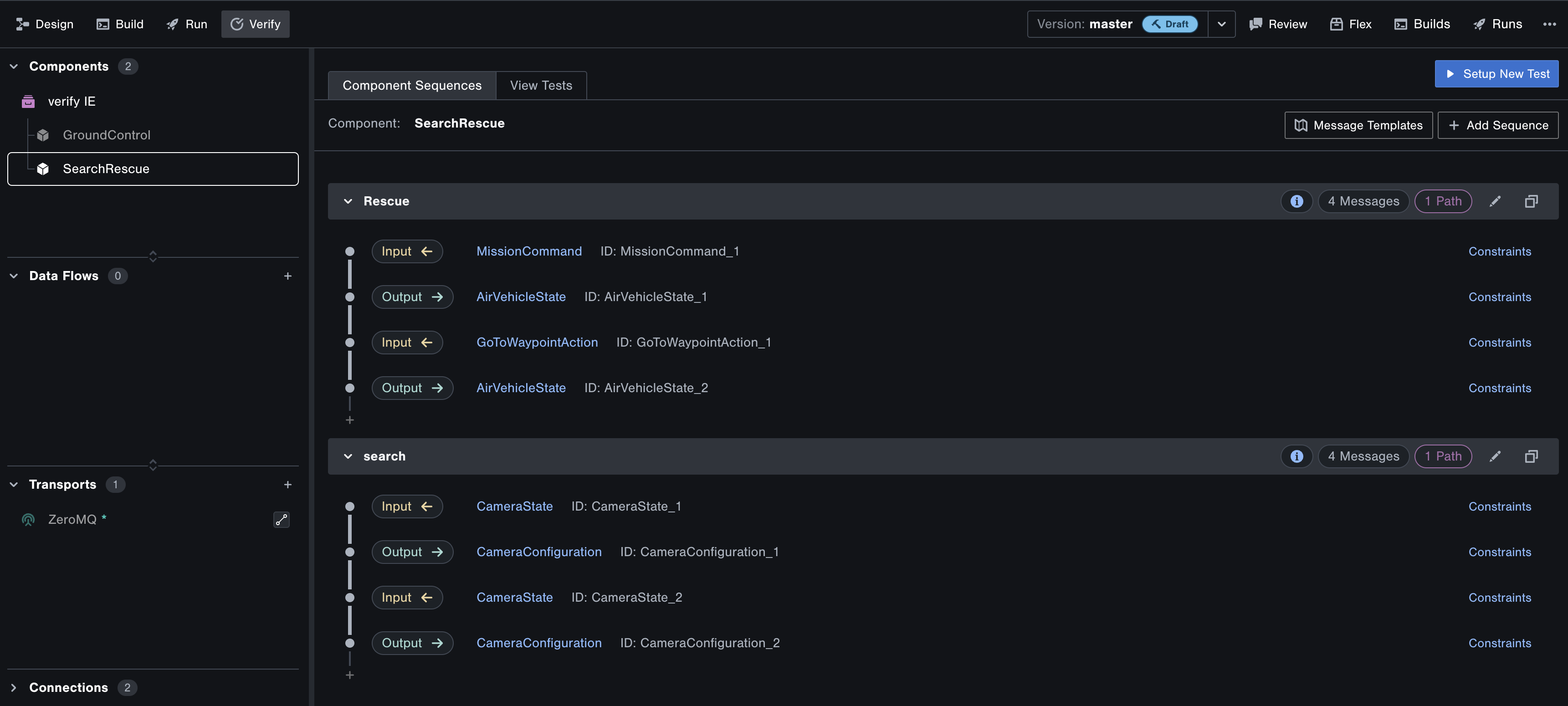
Task: Open Constraints for MissionCommand_1
Action: click(1499, 251)
